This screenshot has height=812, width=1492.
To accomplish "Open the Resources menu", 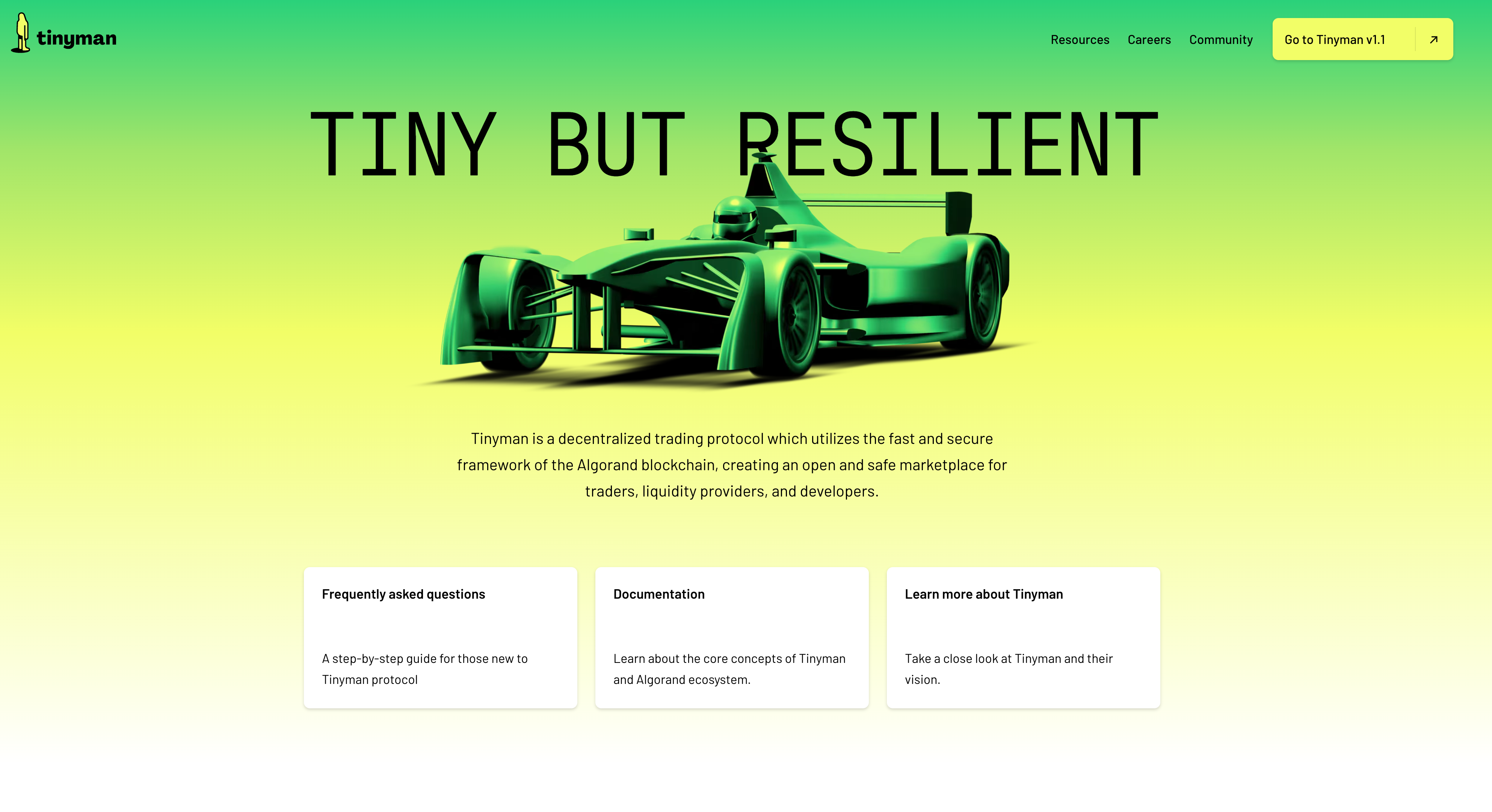I will pyautogui.click(x=1080, y=39).
